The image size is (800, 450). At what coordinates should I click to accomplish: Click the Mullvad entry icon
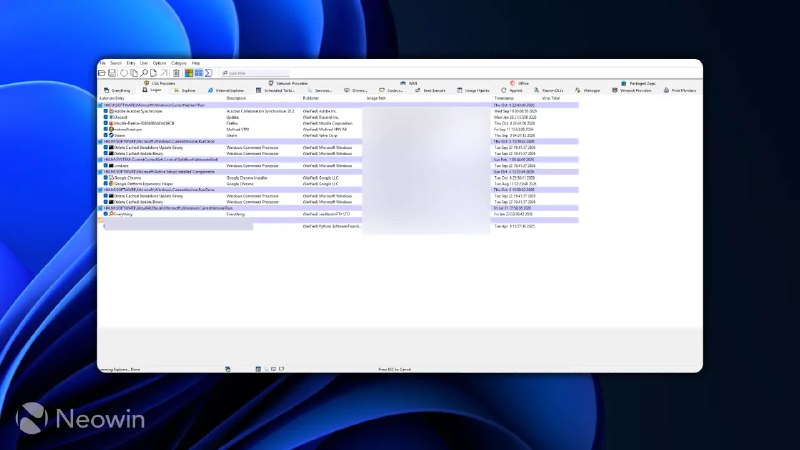tap(111, 129)
